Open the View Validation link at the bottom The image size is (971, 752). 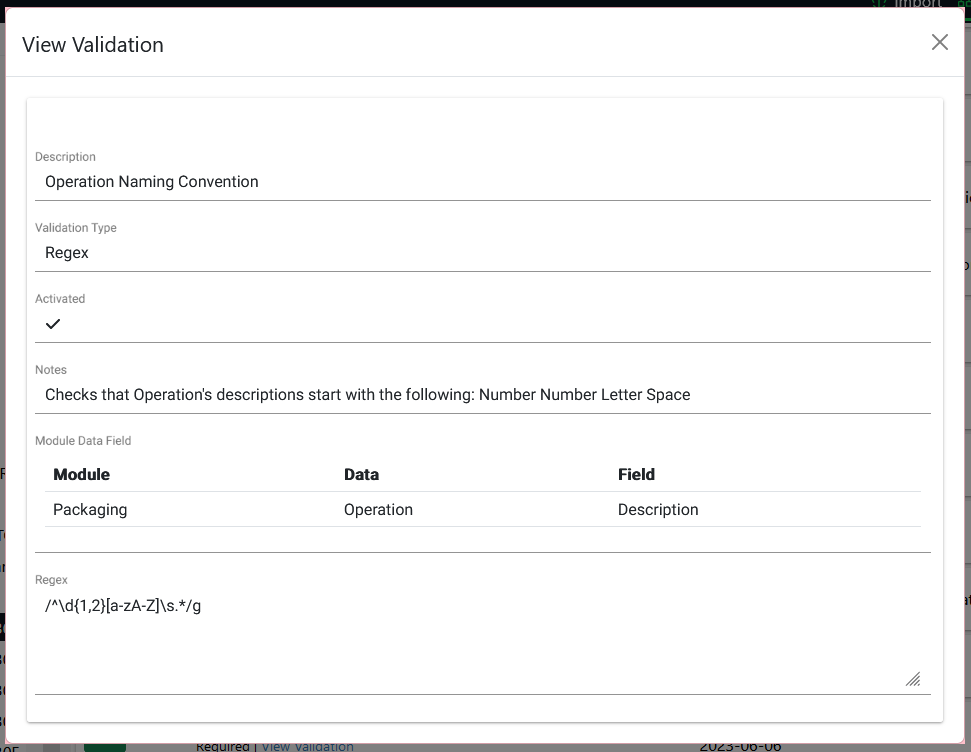pyautogui.click(x=307, y=746)
